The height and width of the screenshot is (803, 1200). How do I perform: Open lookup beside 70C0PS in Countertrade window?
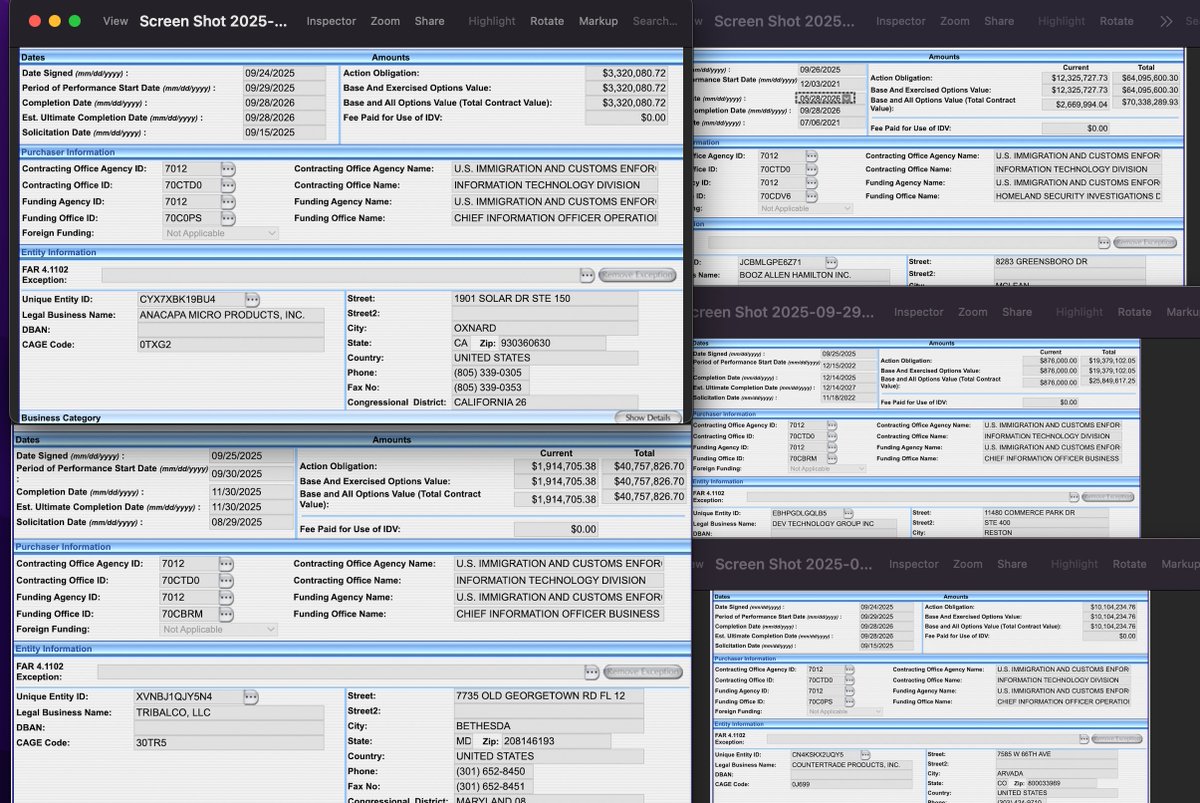click(x=851, y=702)
